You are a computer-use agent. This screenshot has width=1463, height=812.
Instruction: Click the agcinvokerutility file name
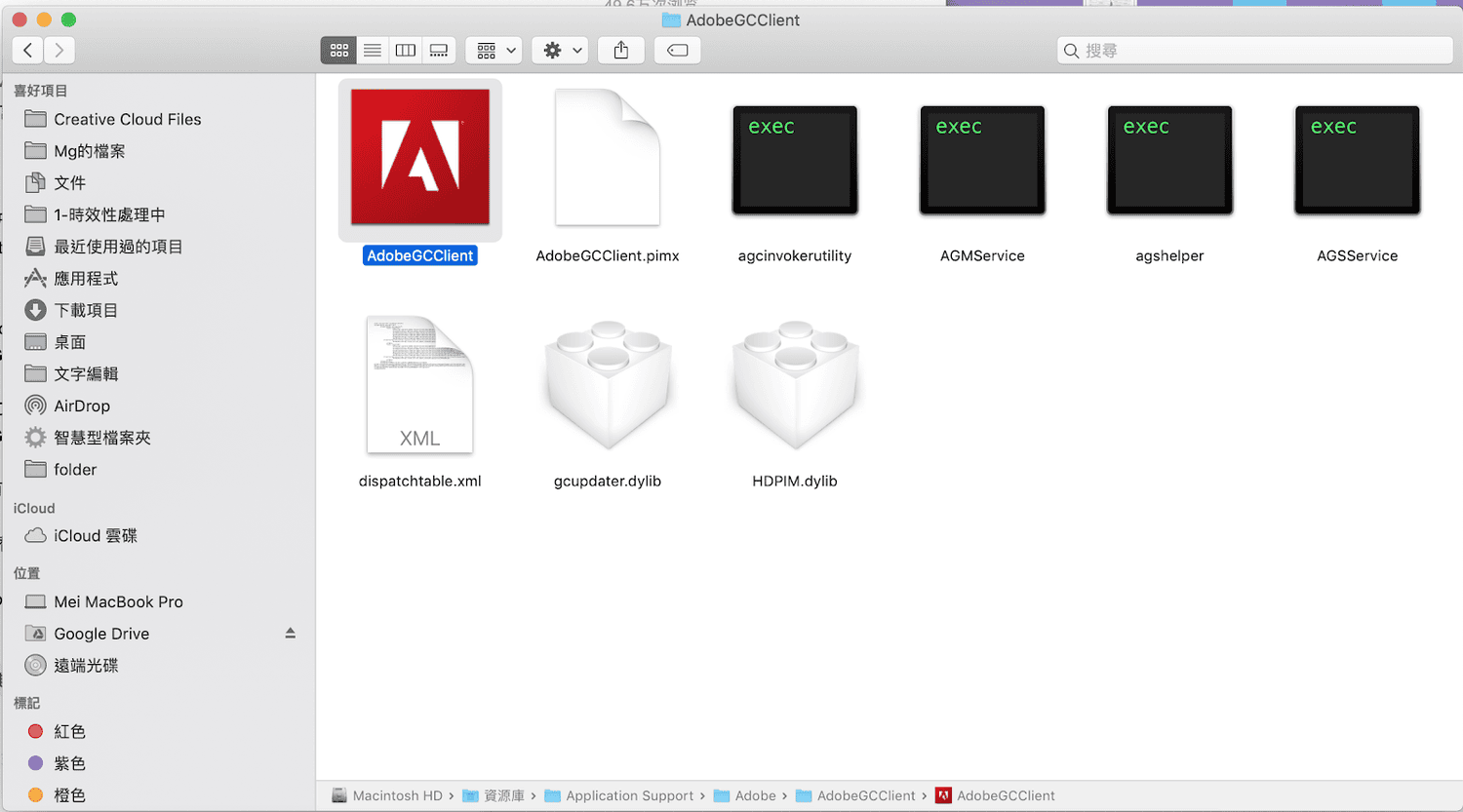point(795,255)
